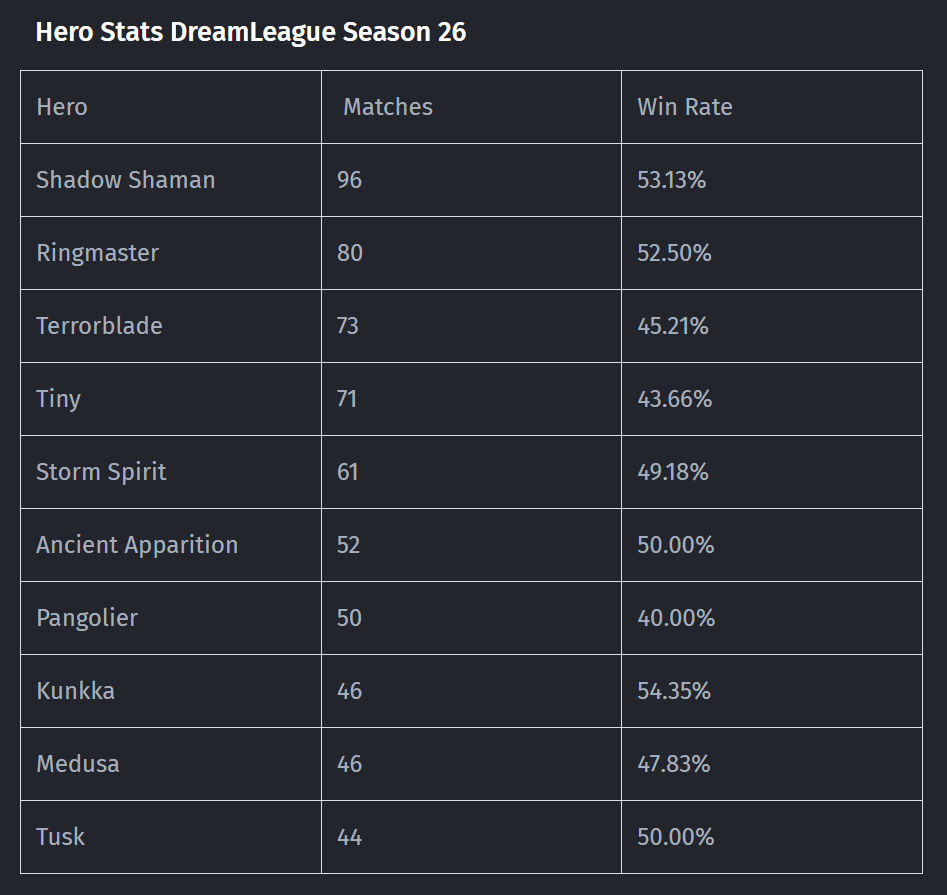Click Terrorblade's 73 matches value
The image size is (947, 895).
348,326
